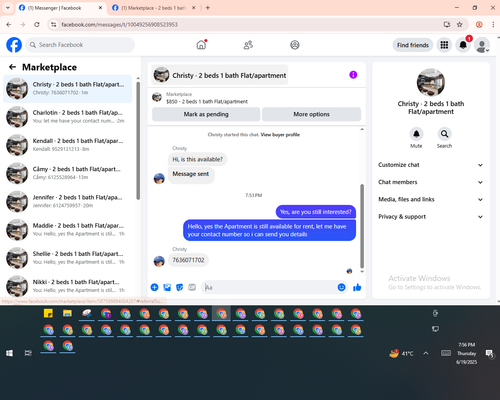Open the Windows notification center icon
This screenshot has width=500, height=400.
[489, 353]
